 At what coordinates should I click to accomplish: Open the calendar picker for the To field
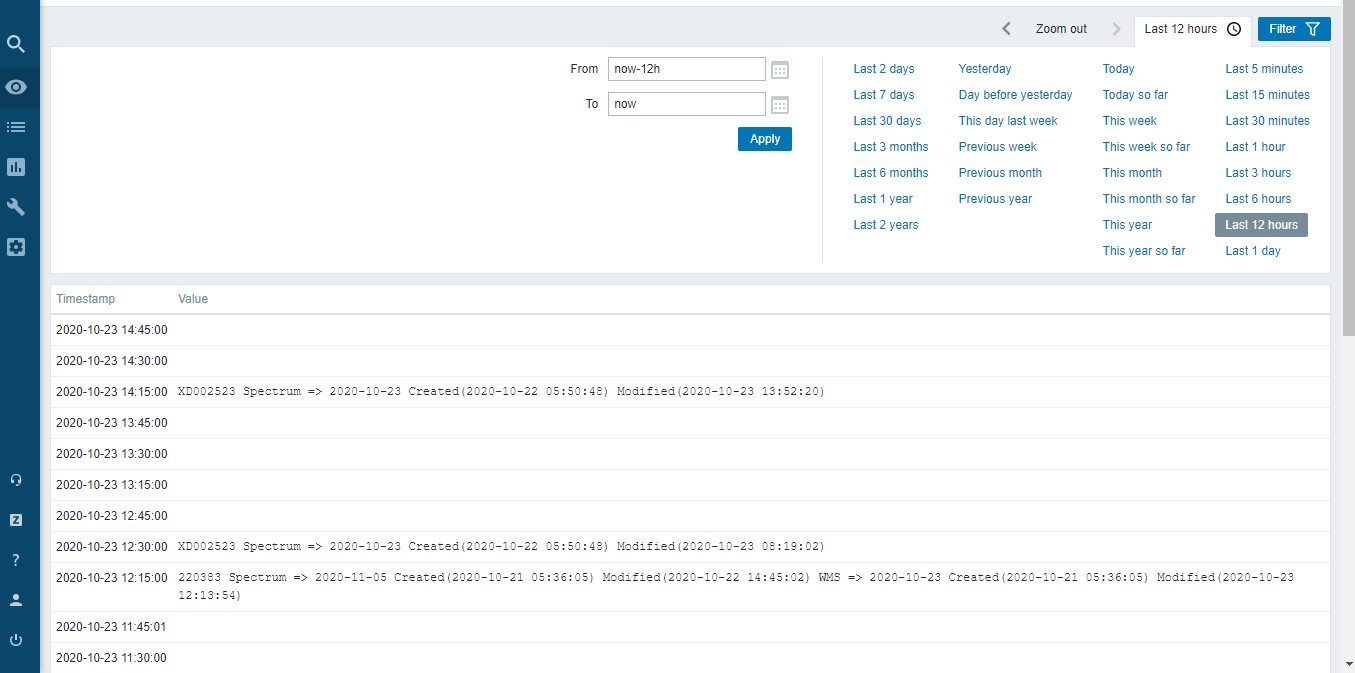point(780,105)
